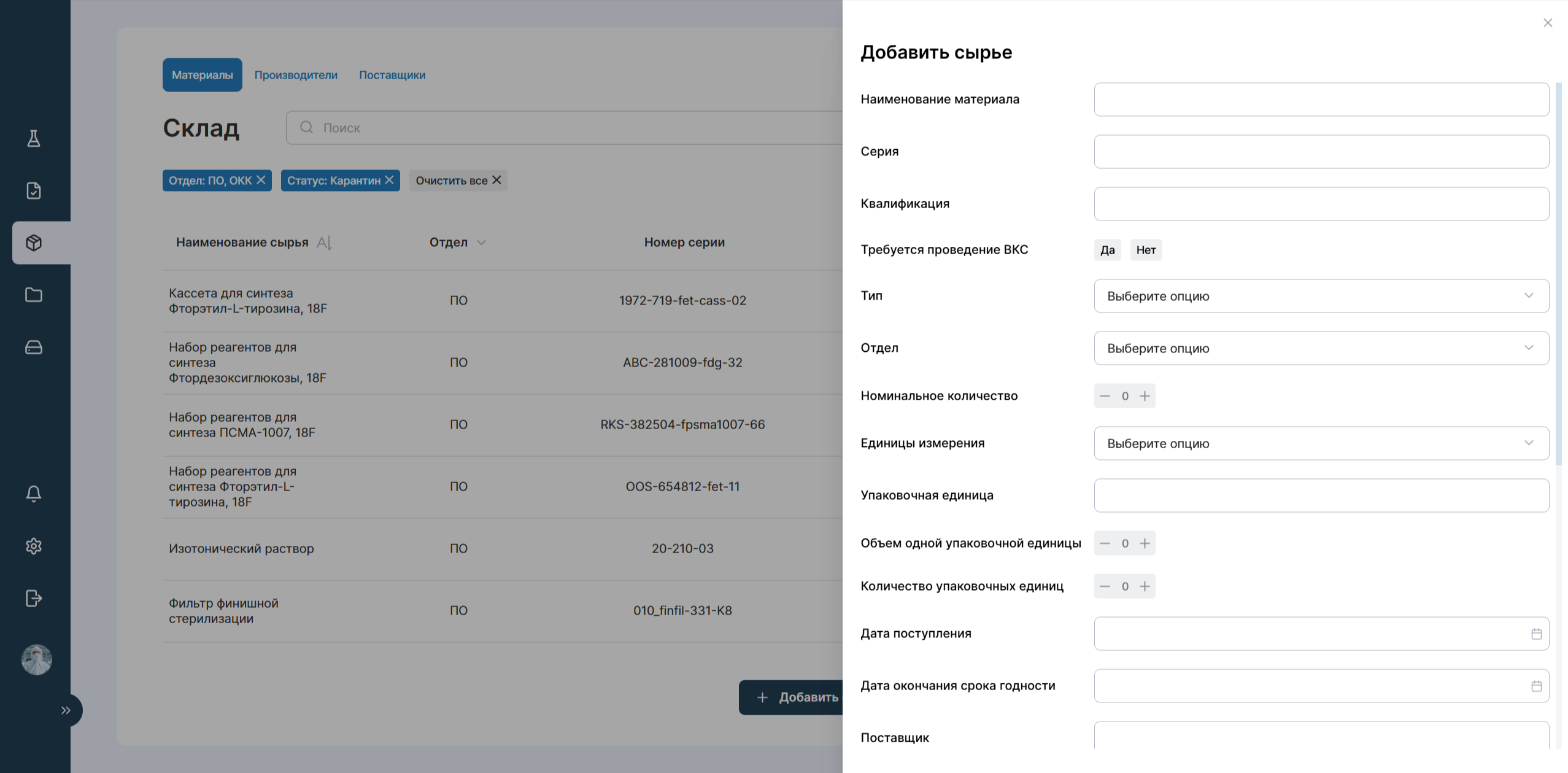Close the Добавить сырье panel
Image resolution: width=1568 pixels, height=773 pixels.
click(1548, 23)
